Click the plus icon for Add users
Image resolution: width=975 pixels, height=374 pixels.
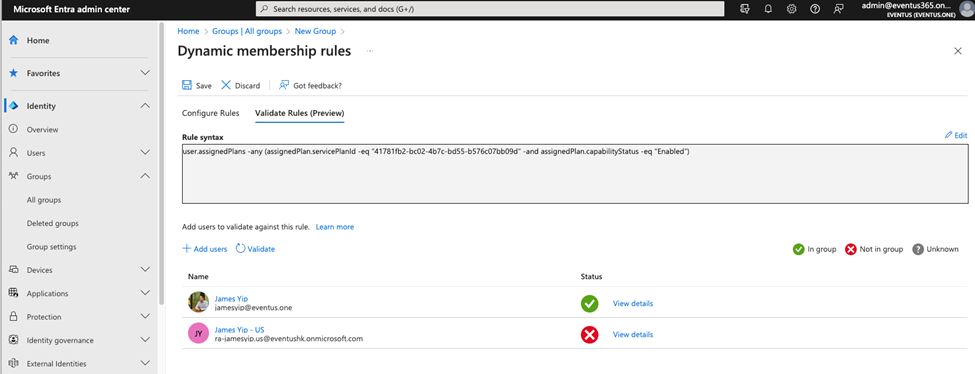click(x=186, y=249)
